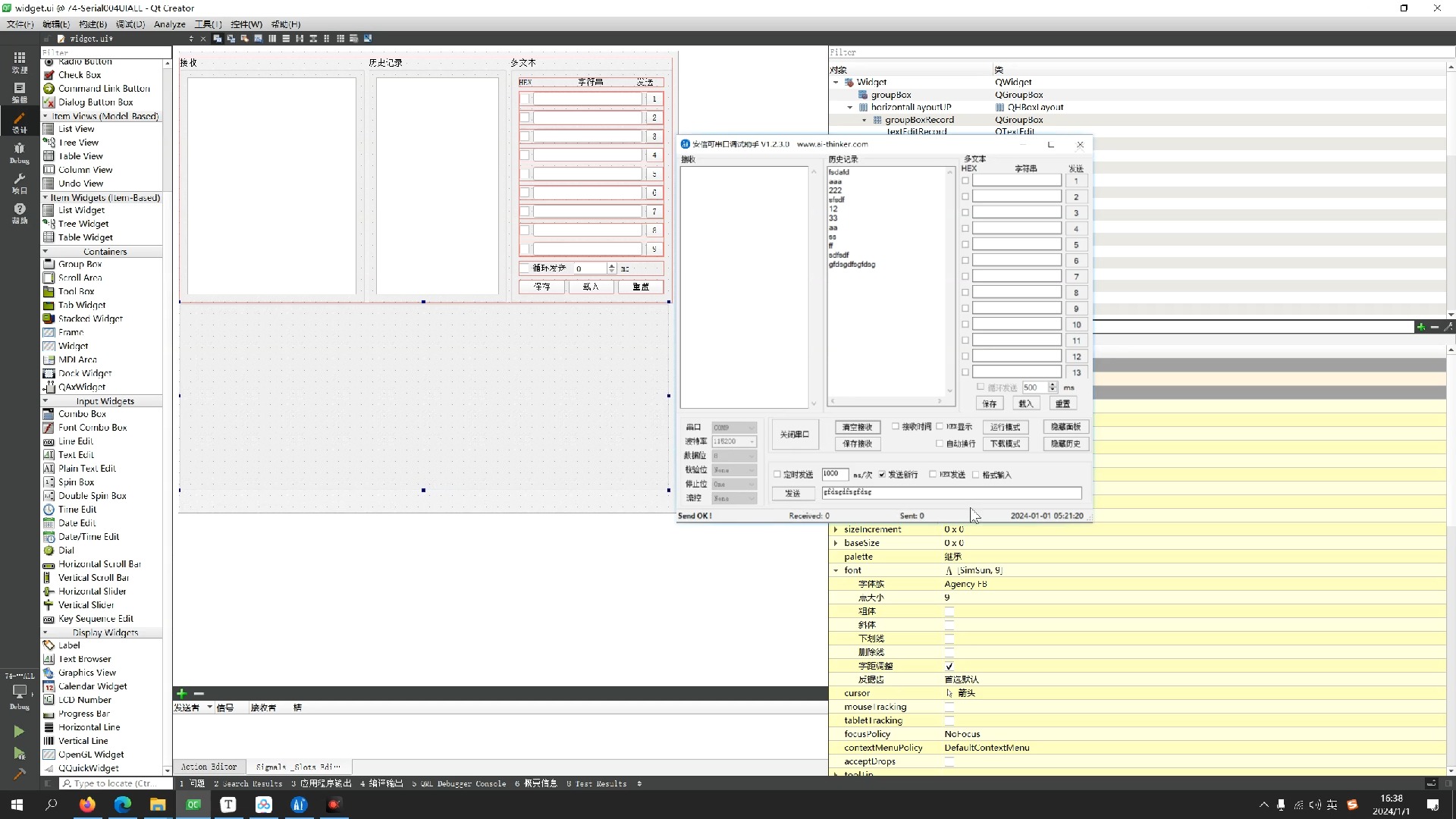This screenshot has width=1456, height=819.
Task: Click the 隐藏面板 button
Action: (1065, 427)
